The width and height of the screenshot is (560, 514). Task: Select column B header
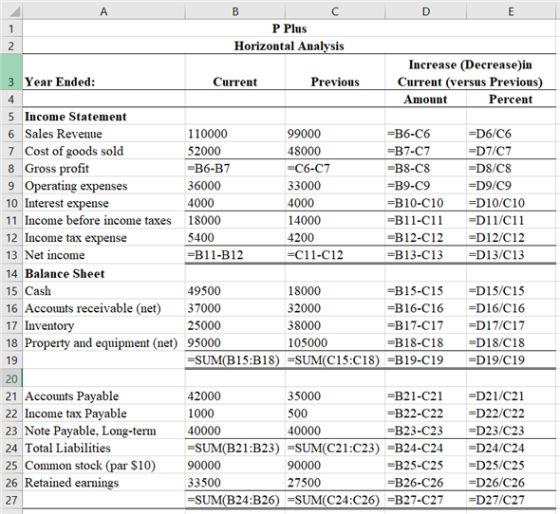point(235,11)
